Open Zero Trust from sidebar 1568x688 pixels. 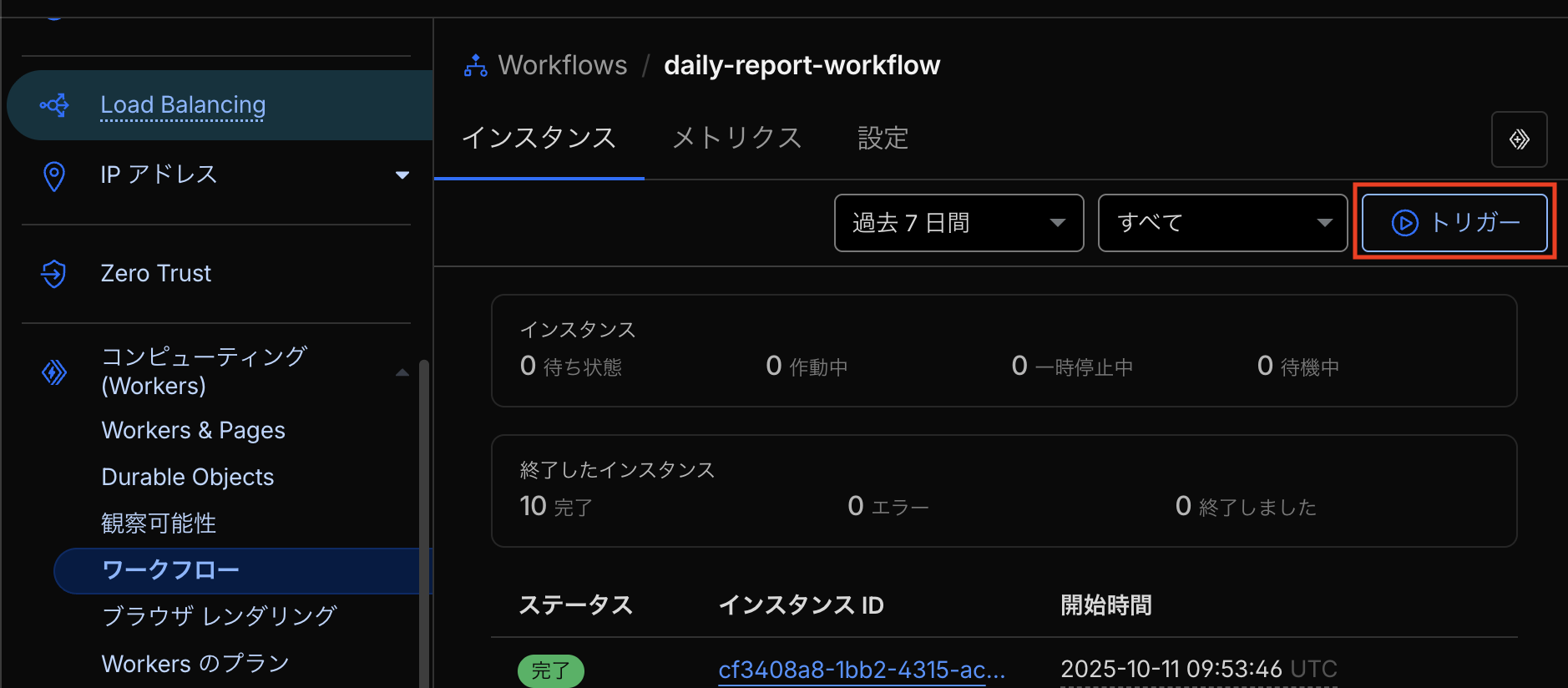click(156, 274)
